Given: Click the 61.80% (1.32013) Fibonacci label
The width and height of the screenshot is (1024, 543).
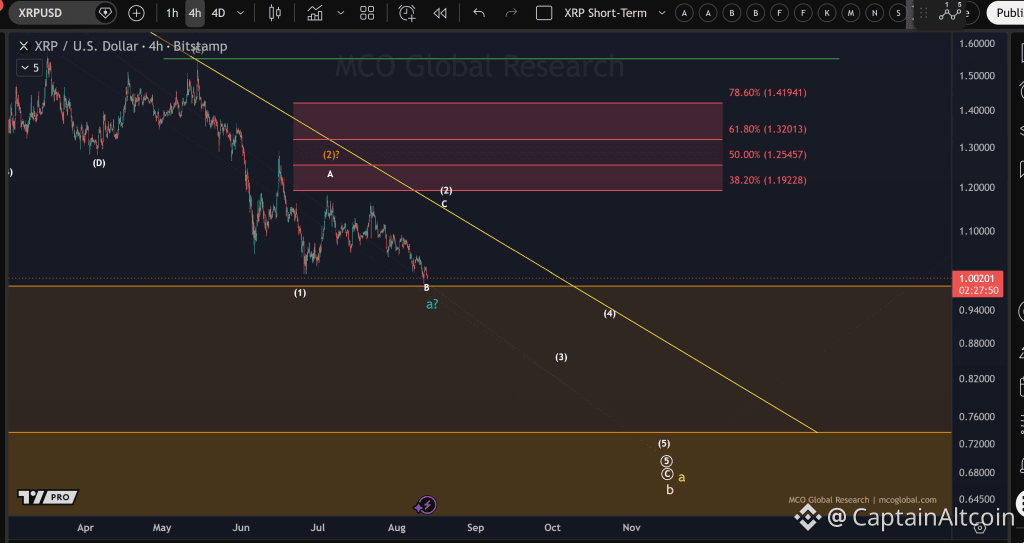Looking at the screenshot, I should click(x=767, y=129).
